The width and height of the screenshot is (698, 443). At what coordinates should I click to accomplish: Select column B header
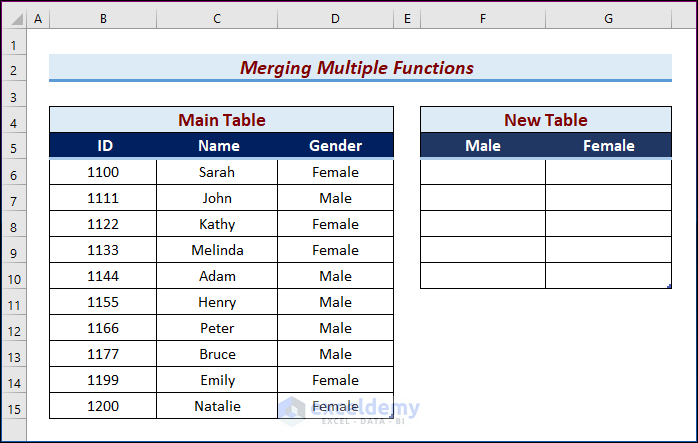click(x=103, y=19)
